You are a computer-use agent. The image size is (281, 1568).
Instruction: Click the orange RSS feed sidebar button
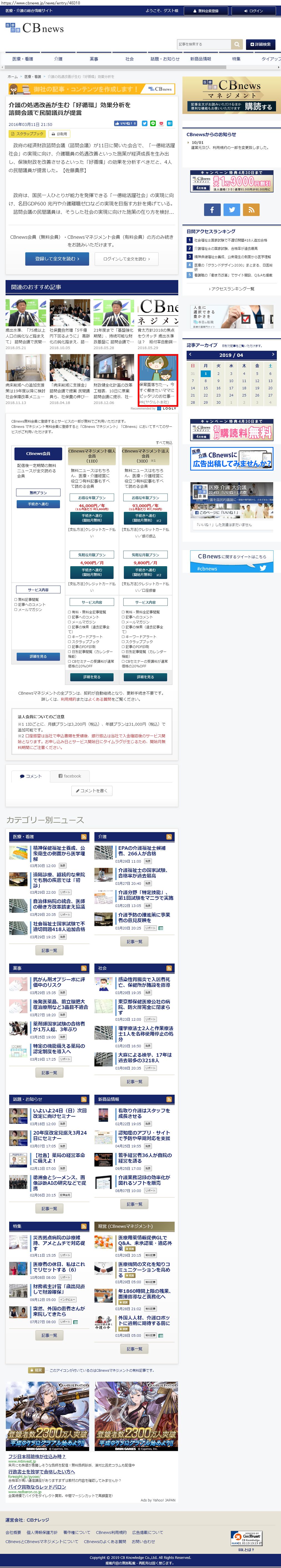point(251,209)
